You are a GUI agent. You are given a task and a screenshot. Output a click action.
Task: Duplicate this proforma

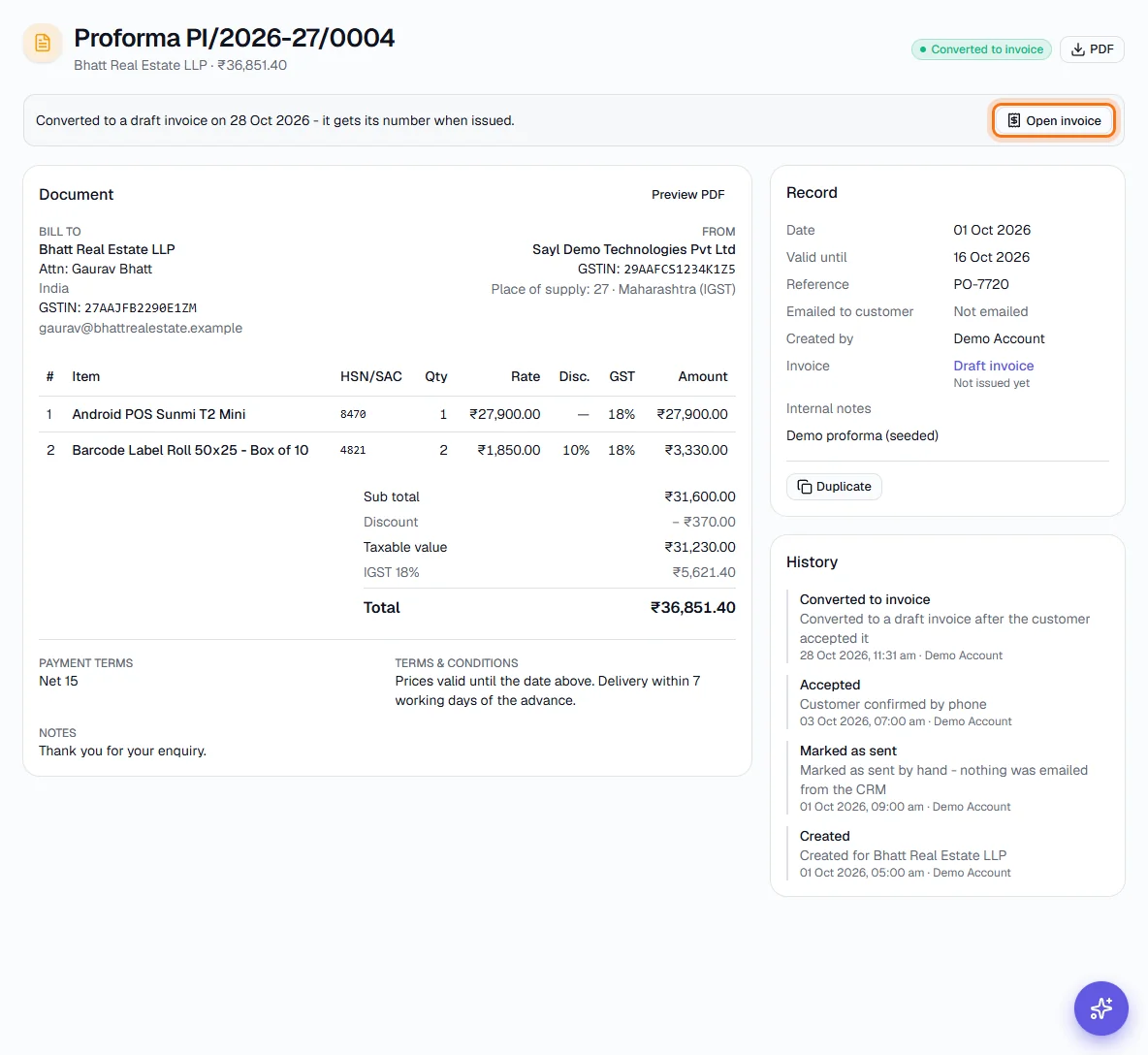pos(834,487)
